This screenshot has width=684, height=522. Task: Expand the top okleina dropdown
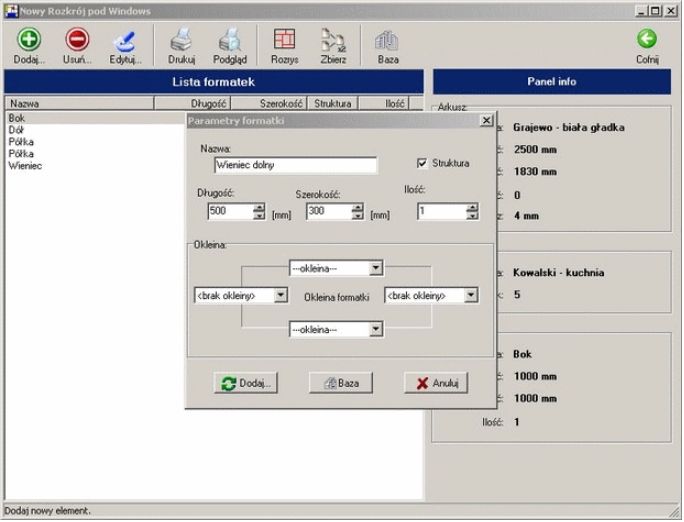click(375, 268)
